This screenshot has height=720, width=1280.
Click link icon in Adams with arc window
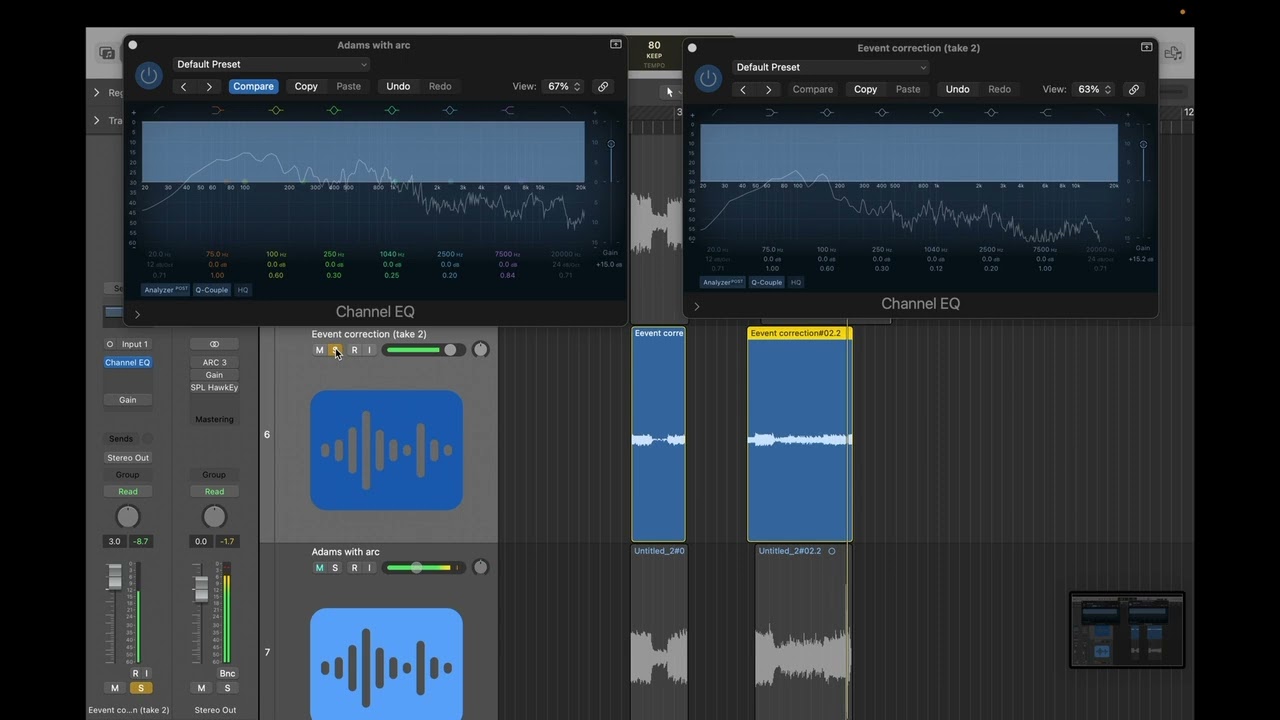point(603,87)
